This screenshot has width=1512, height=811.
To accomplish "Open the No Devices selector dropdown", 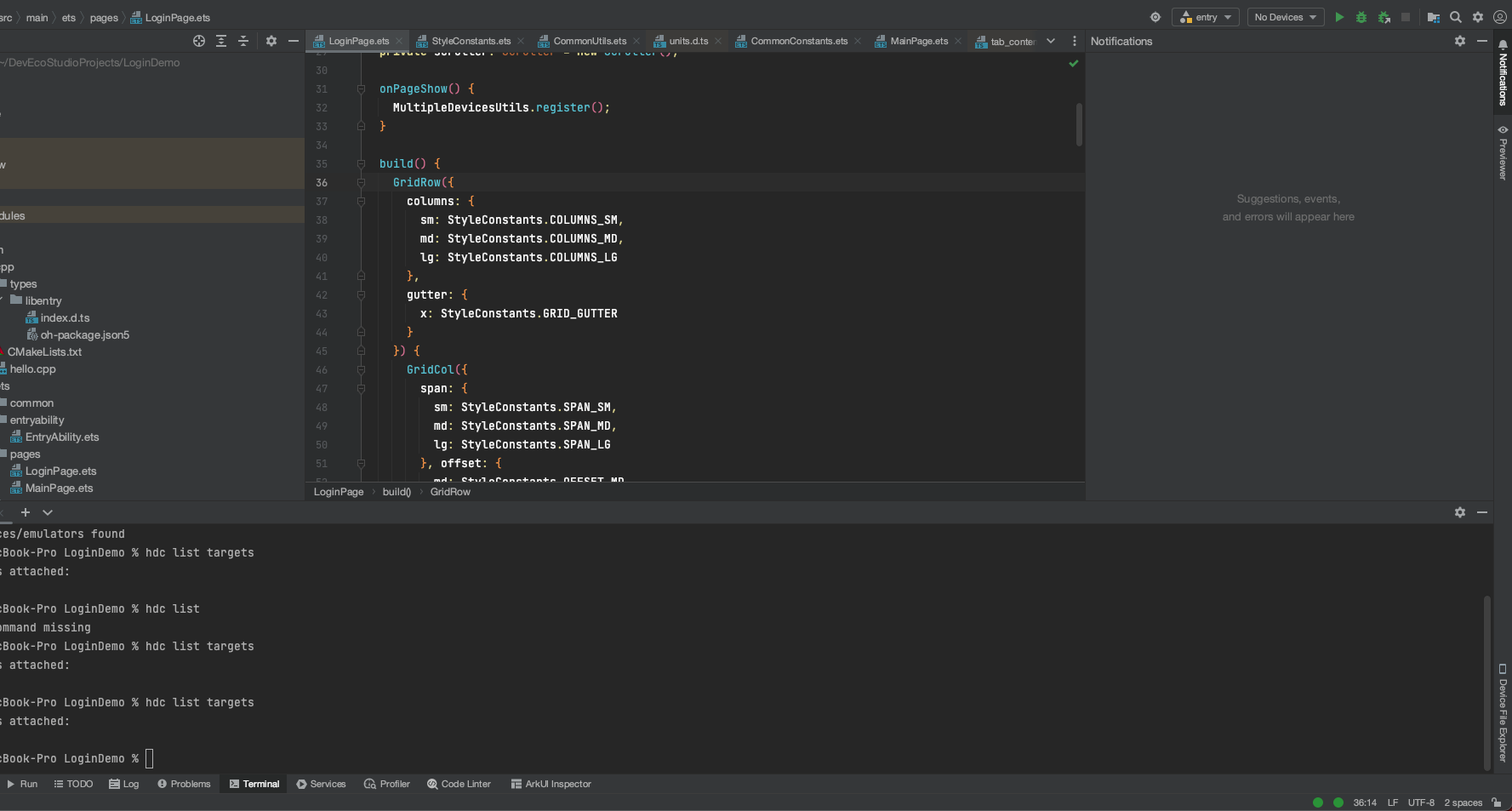I will [x=1286, y=17].
